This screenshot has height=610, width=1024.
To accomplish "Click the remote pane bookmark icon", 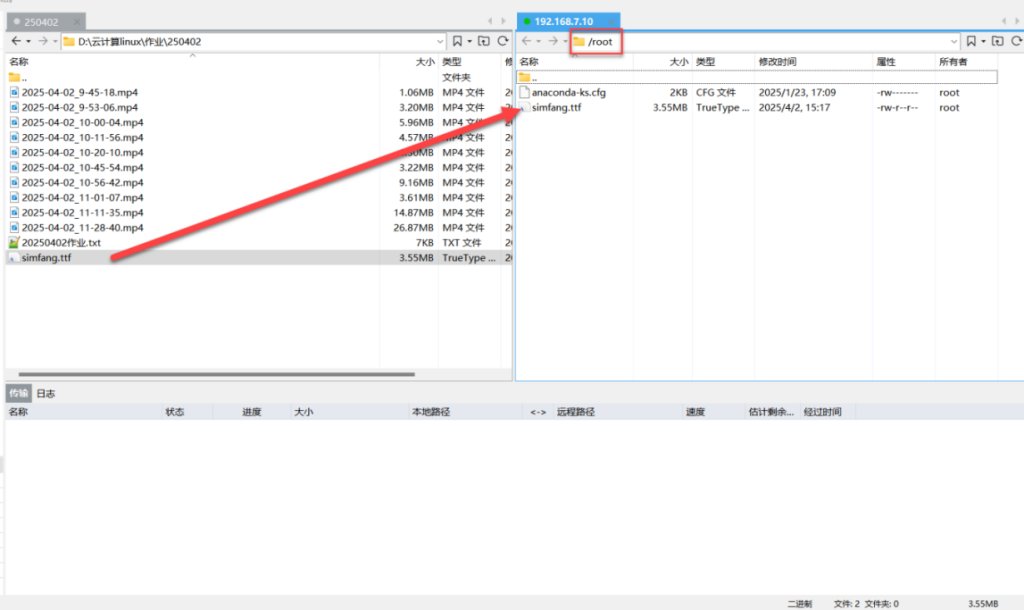I will click(969, 41).
